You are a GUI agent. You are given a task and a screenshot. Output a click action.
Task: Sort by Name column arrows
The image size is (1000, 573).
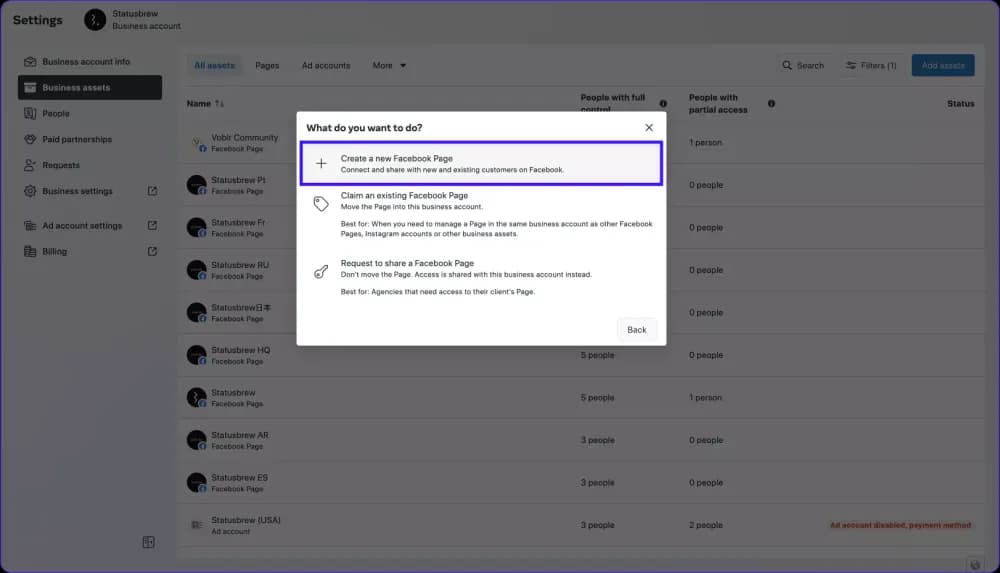point(220,104)
